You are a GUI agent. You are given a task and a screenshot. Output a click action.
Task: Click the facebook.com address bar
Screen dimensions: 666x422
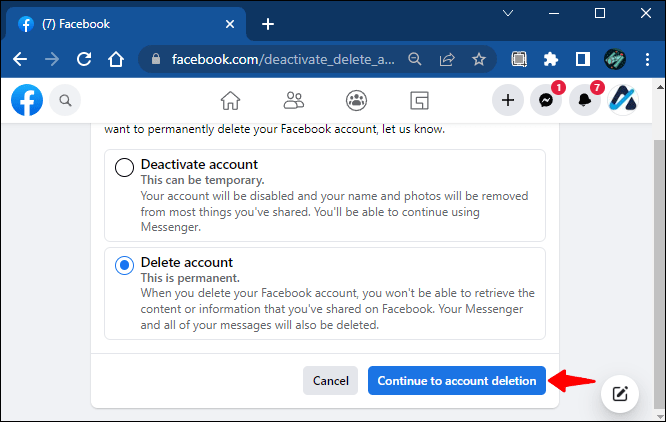tap(282, 59)
